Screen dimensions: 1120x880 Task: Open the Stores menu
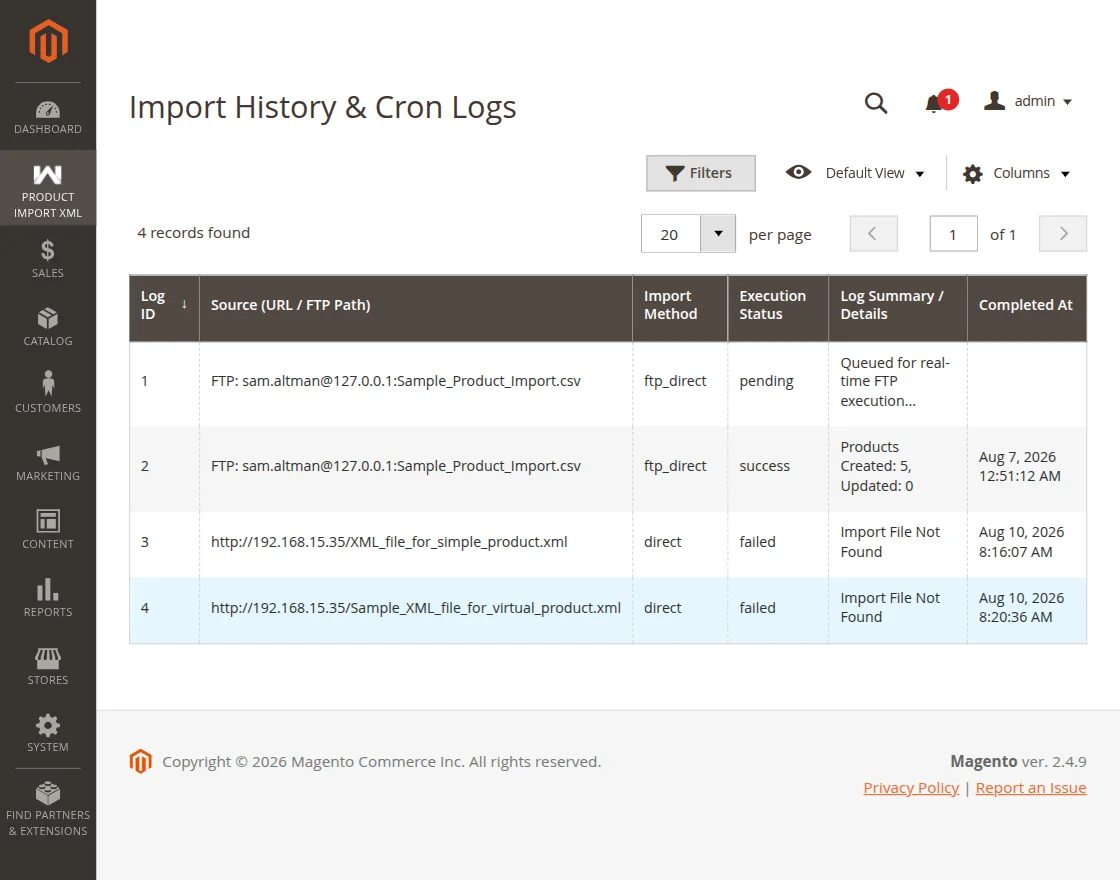pos(48,666)
